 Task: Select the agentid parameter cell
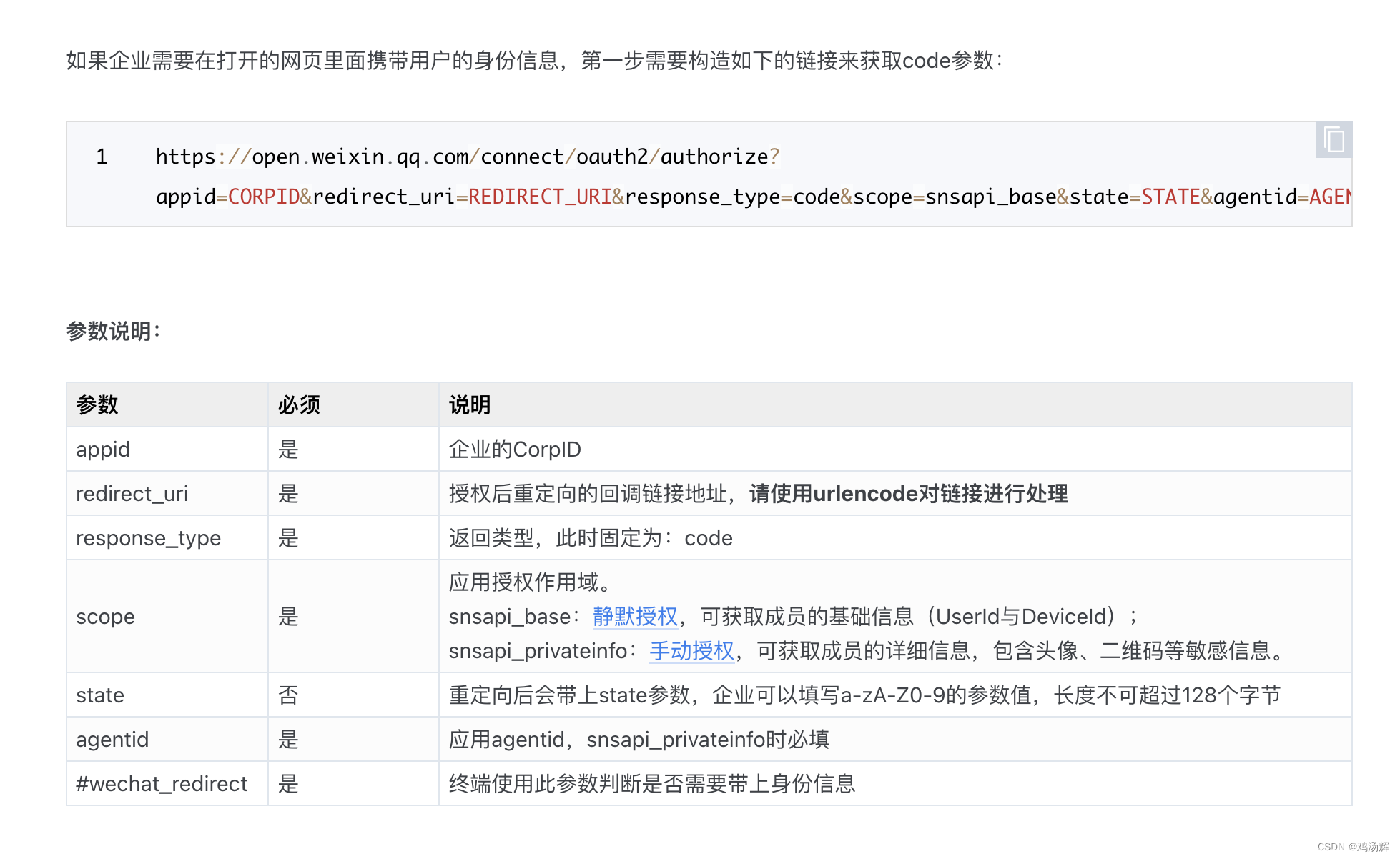(x=112, y=740)
